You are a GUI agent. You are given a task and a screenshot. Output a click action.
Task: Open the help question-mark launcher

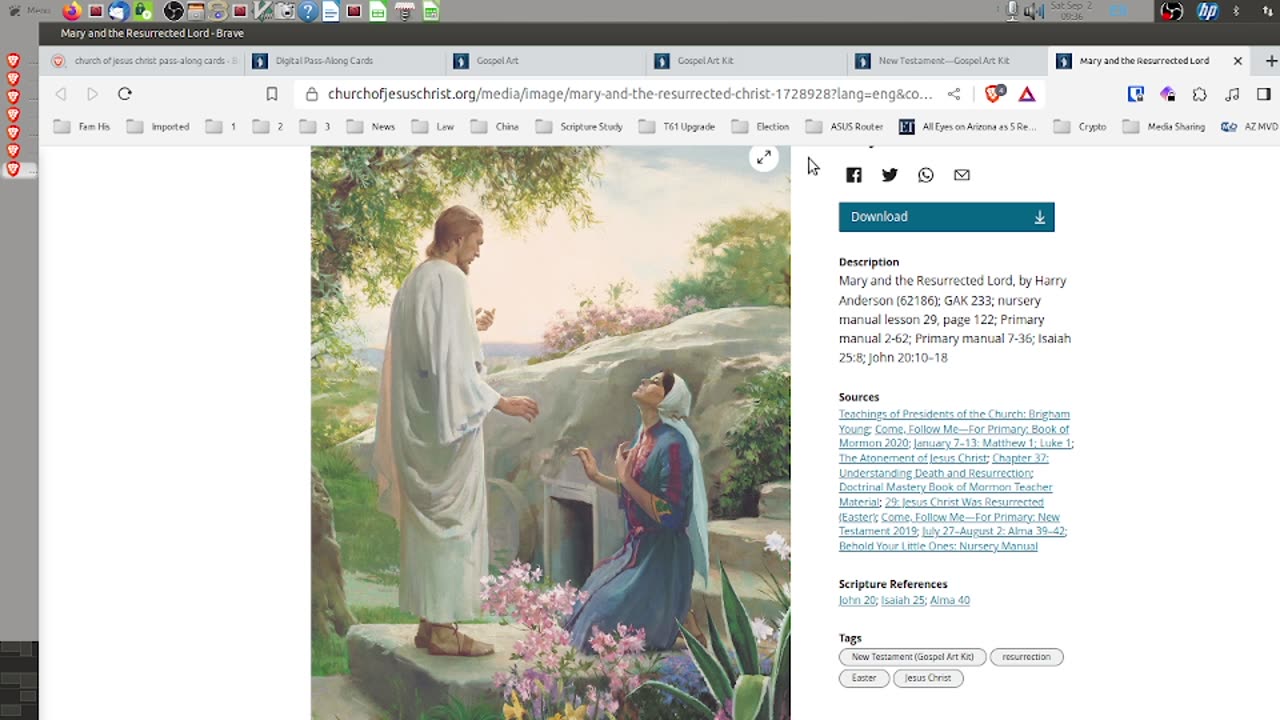(308, 11)
